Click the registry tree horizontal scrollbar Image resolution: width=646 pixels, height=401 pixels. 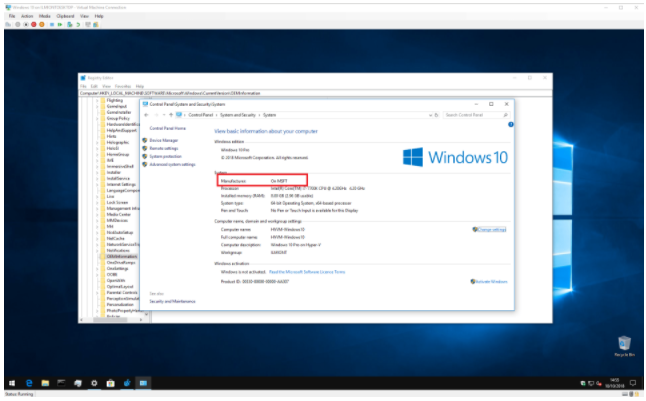tap(111, 320)
